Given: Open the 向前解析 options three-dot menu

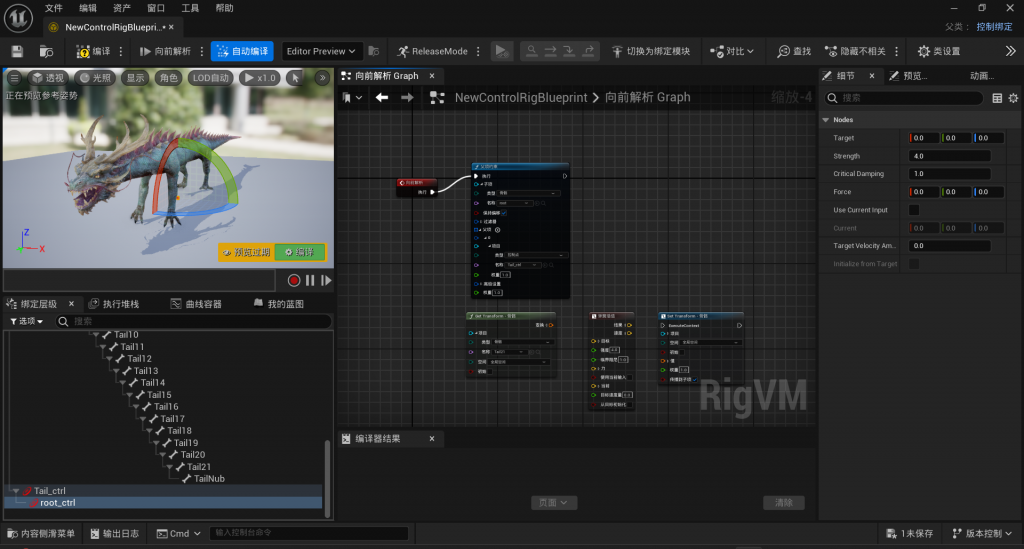Looking at the screenshot, I should pos(202,51).
